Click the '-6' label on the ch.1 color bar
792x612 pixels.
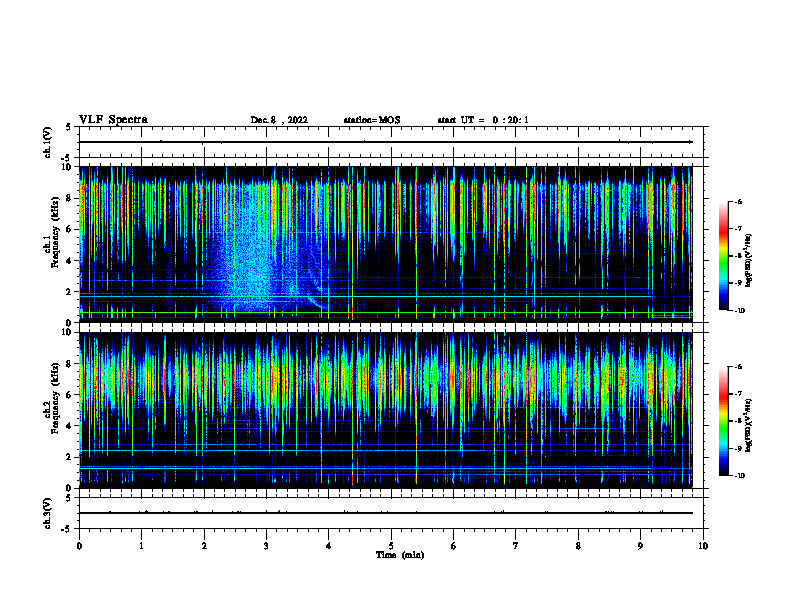click(738, 202)
